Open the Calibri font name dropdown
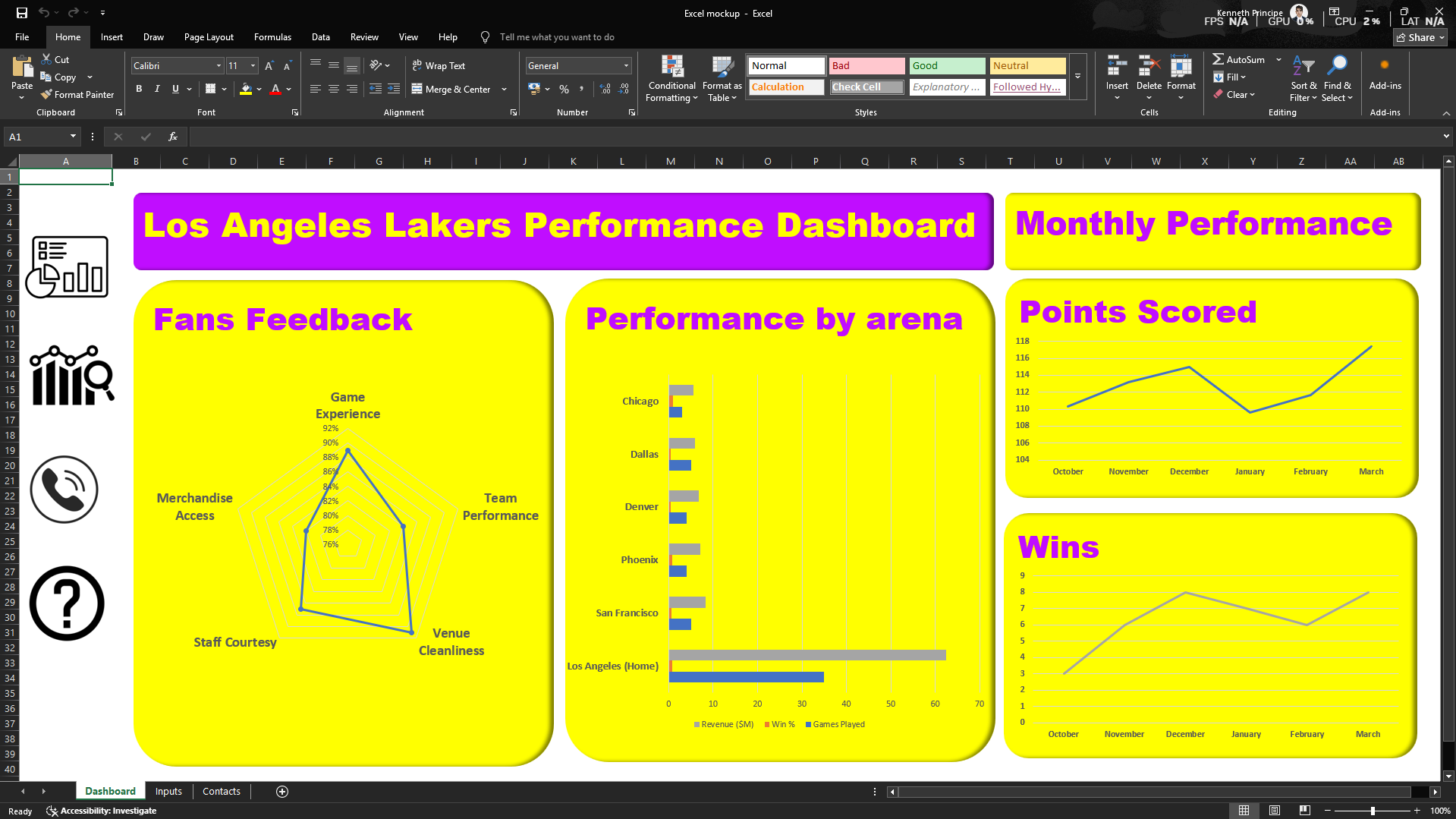 [219, 66]
